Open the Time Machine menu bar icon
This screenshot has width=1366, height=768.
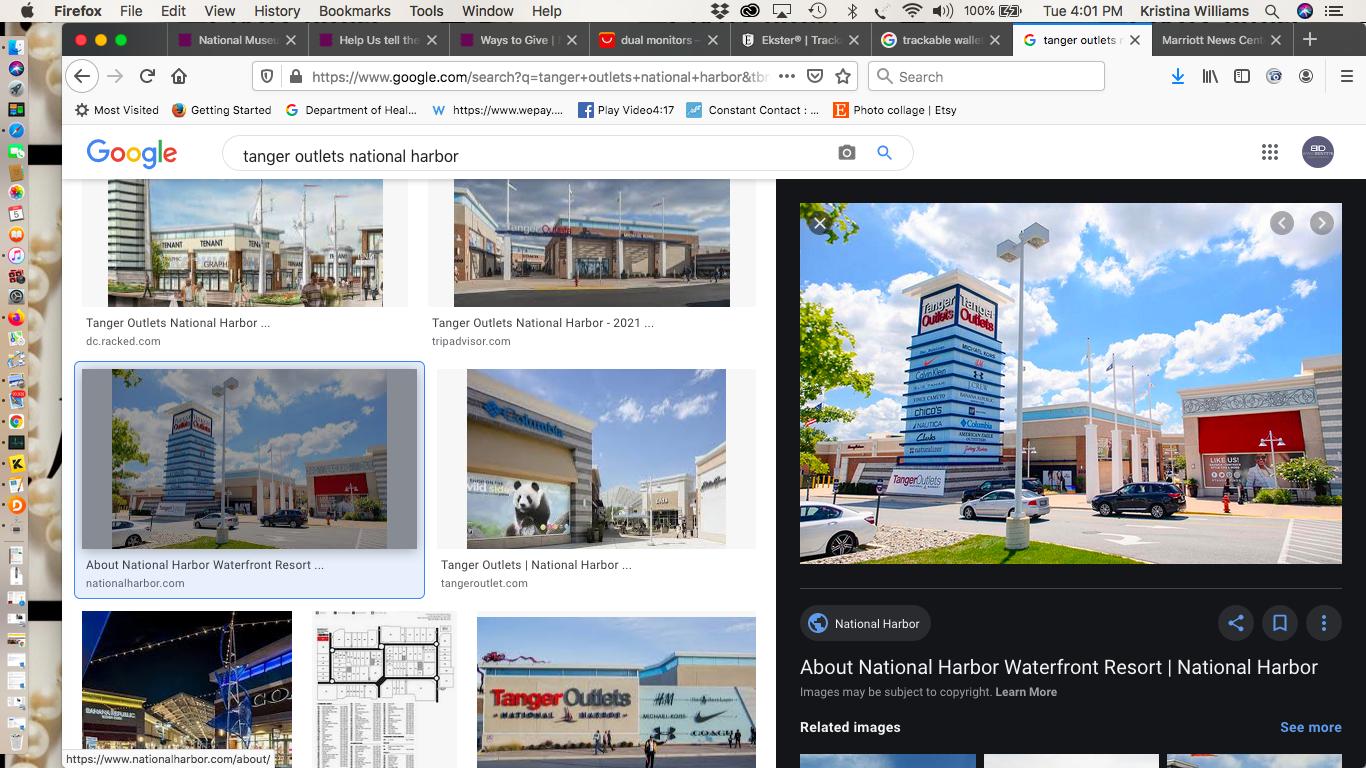tap(817, 11)
